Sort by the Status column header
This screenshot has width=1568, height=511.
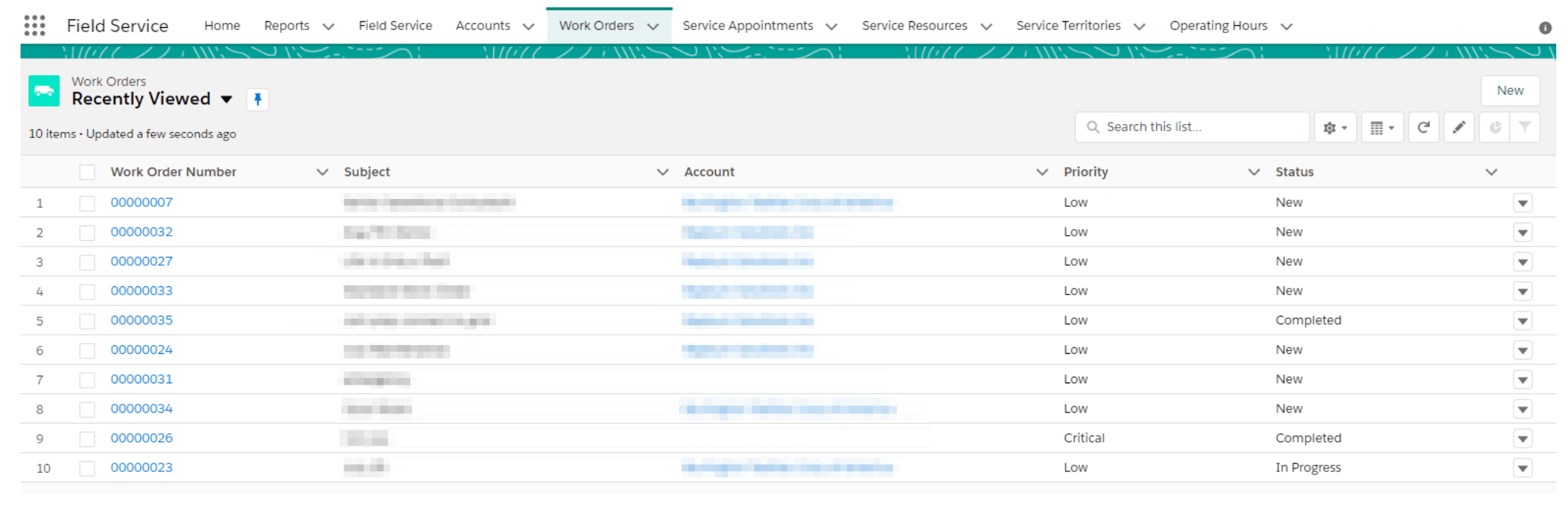click(x=1294, y=172)
